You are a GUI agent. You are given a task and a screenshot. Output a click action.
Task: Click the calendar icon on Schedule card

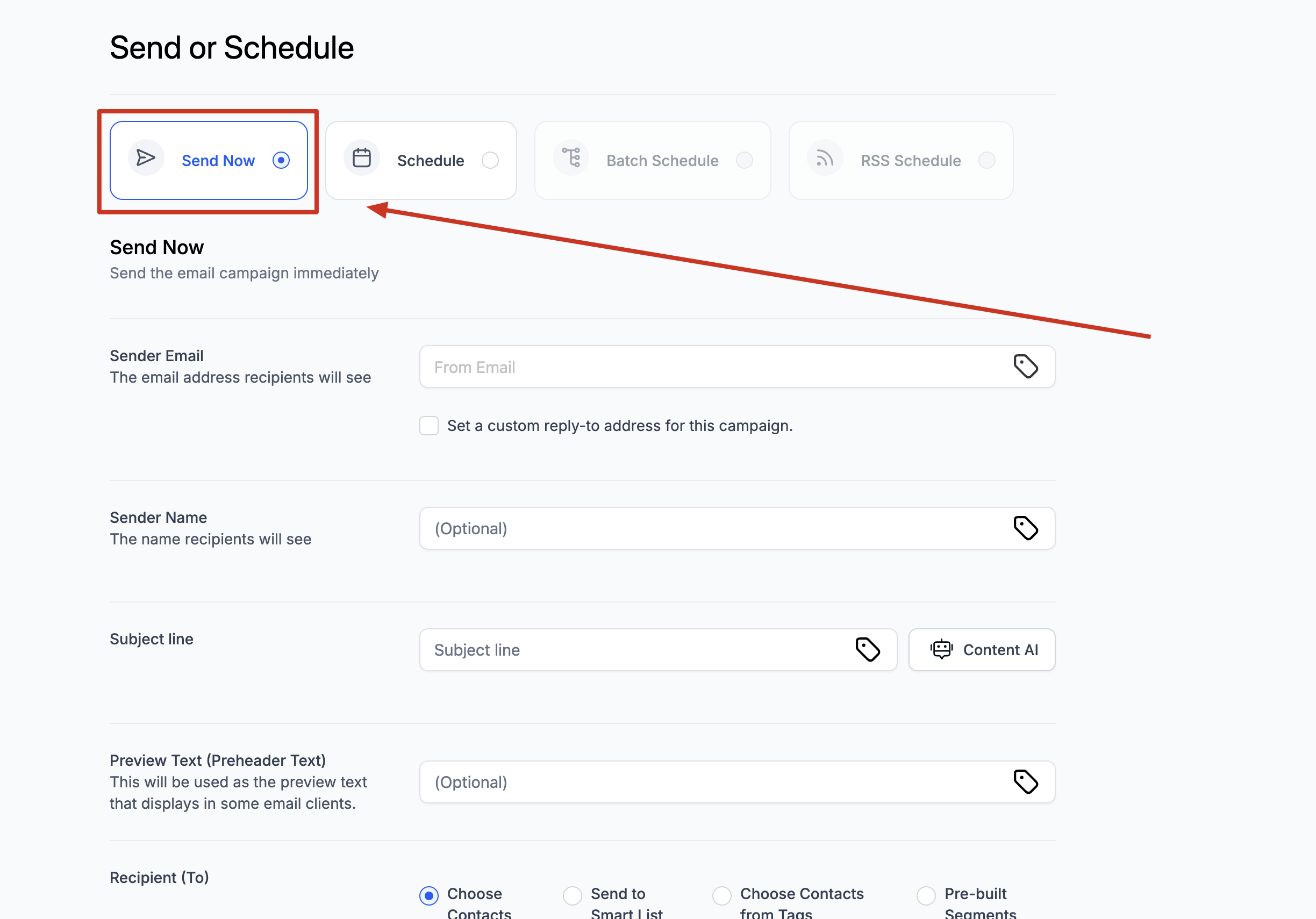click(362, 157)
